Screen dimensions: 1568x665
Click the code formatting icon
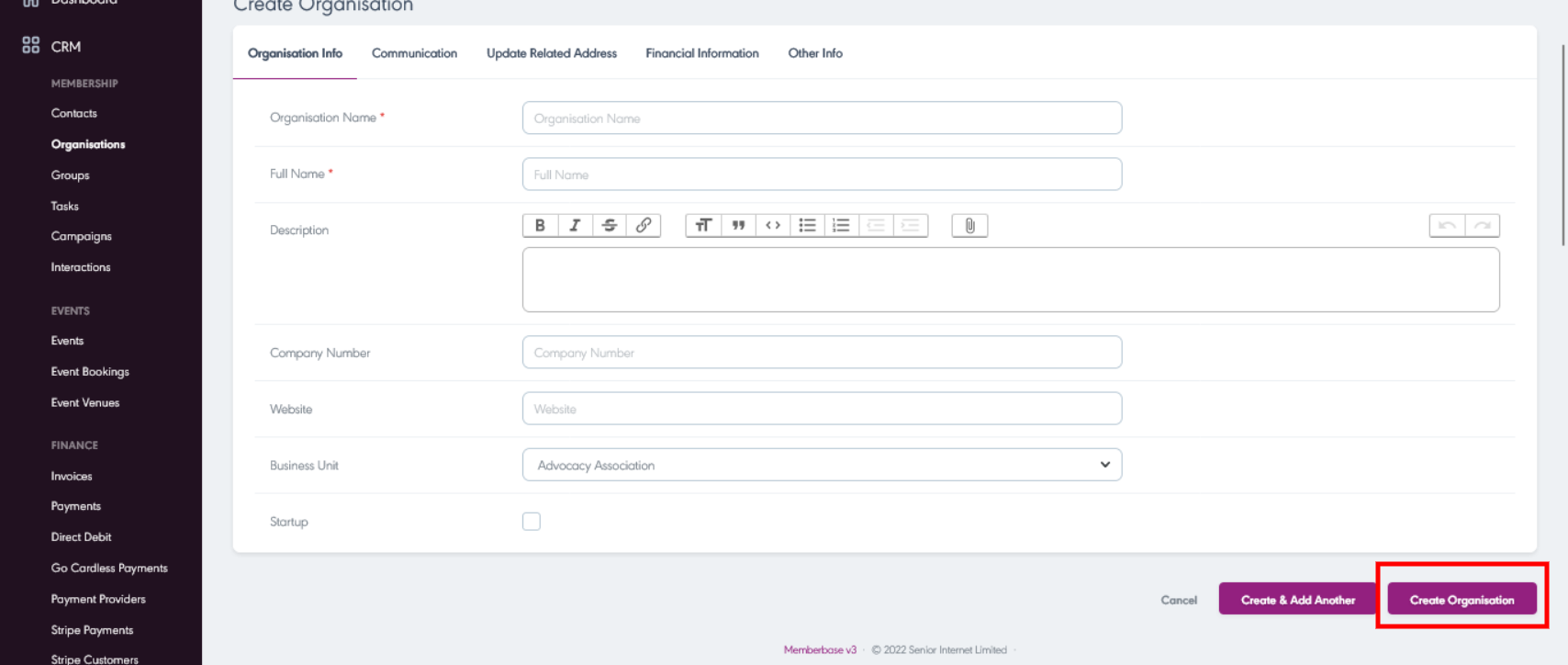pyautogui.click(x=773, y=226)
